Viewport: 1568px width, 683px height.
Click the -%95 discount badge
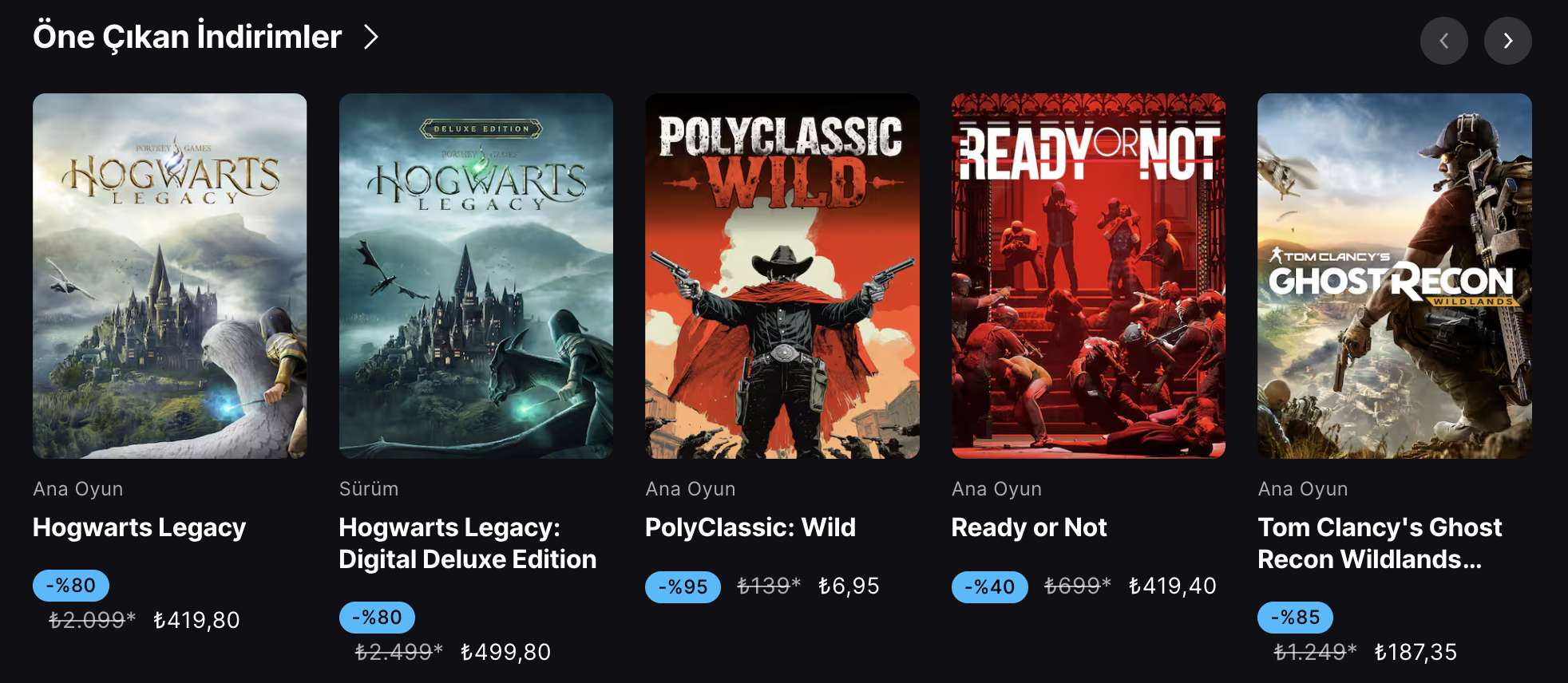coord(683,587)
